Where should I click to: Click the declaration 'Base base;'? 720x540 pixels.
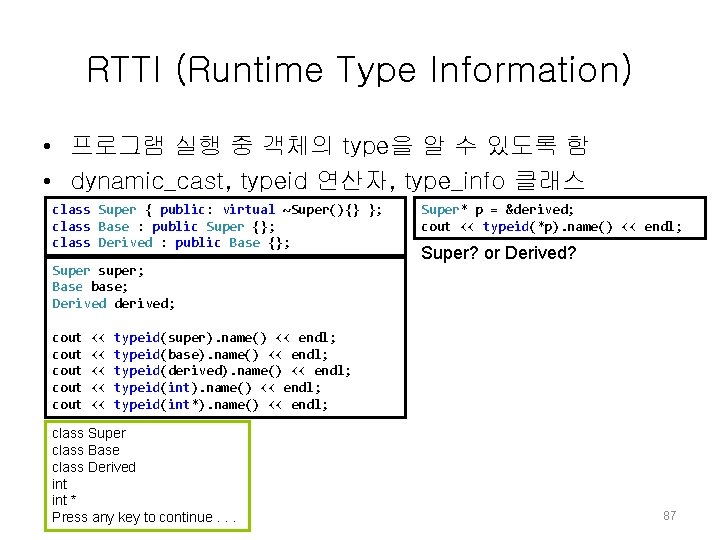(90, 287)
